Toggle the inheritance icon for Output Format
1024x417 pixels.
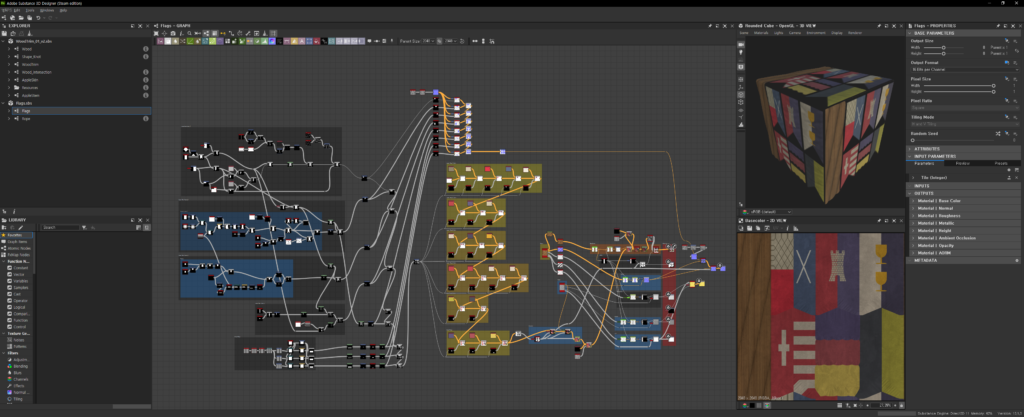click(1005, 62)
